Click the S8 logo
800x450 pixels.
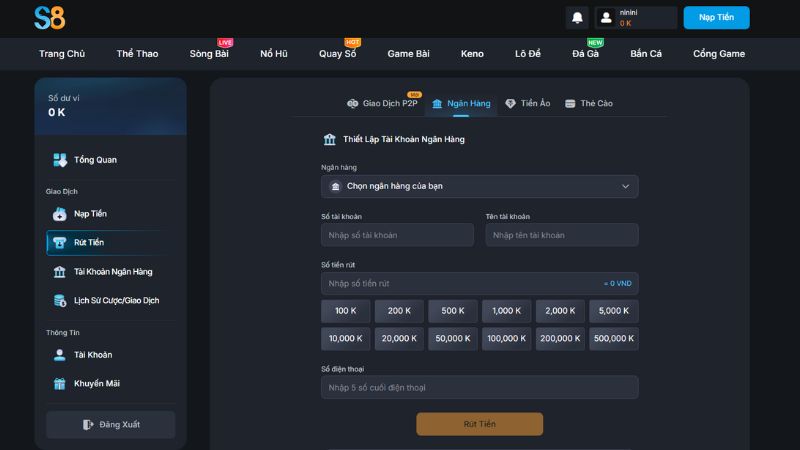[x=49, y=17]
